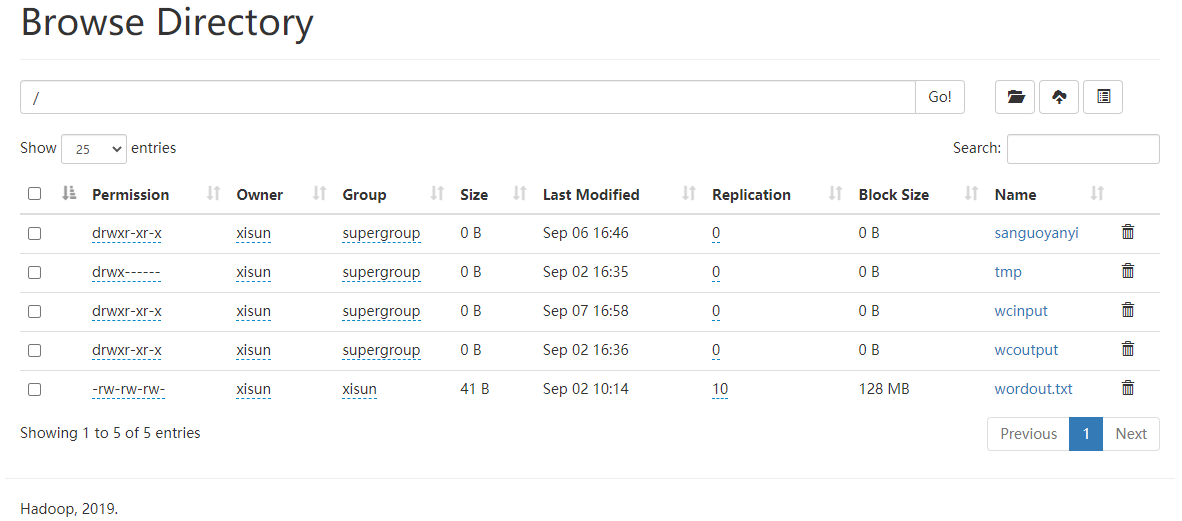1182x521 pixels.
Task: Delete the tmp directory with trash icon
Action: 1128,271
